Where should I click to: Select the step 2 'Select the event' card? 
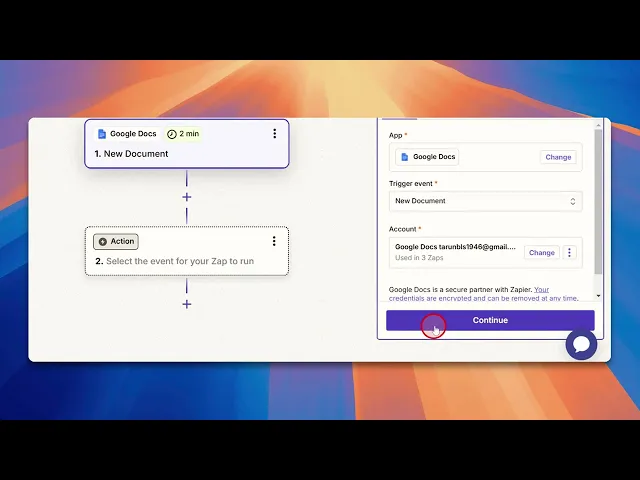pyautogui.click(x=187, y=251)
